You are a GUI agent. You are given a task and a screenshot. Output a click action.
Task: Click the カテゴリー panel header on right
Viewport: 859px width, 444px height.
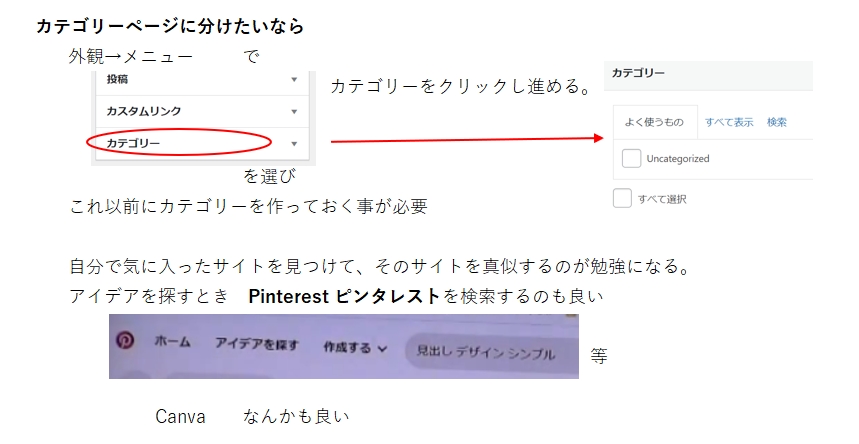638,73
